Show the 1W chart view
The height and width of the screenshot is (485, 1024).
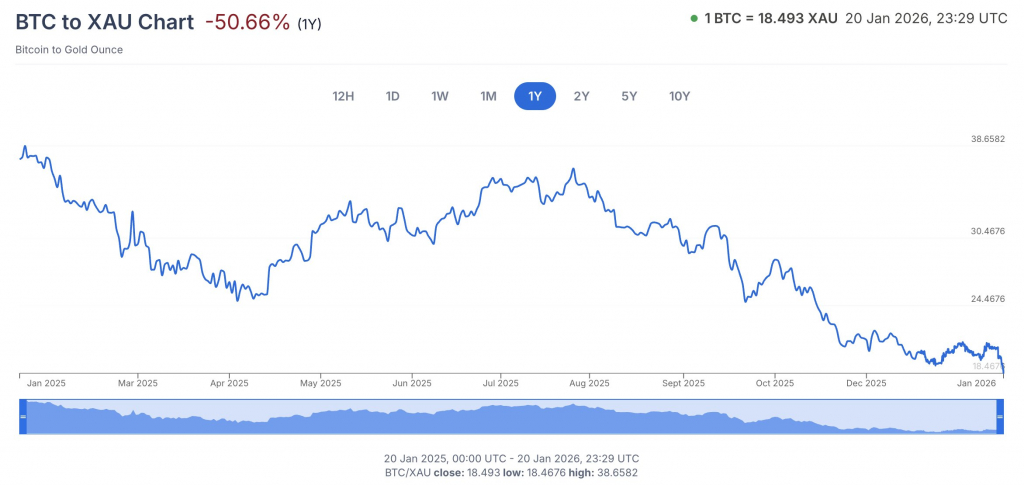click(440, 96)
